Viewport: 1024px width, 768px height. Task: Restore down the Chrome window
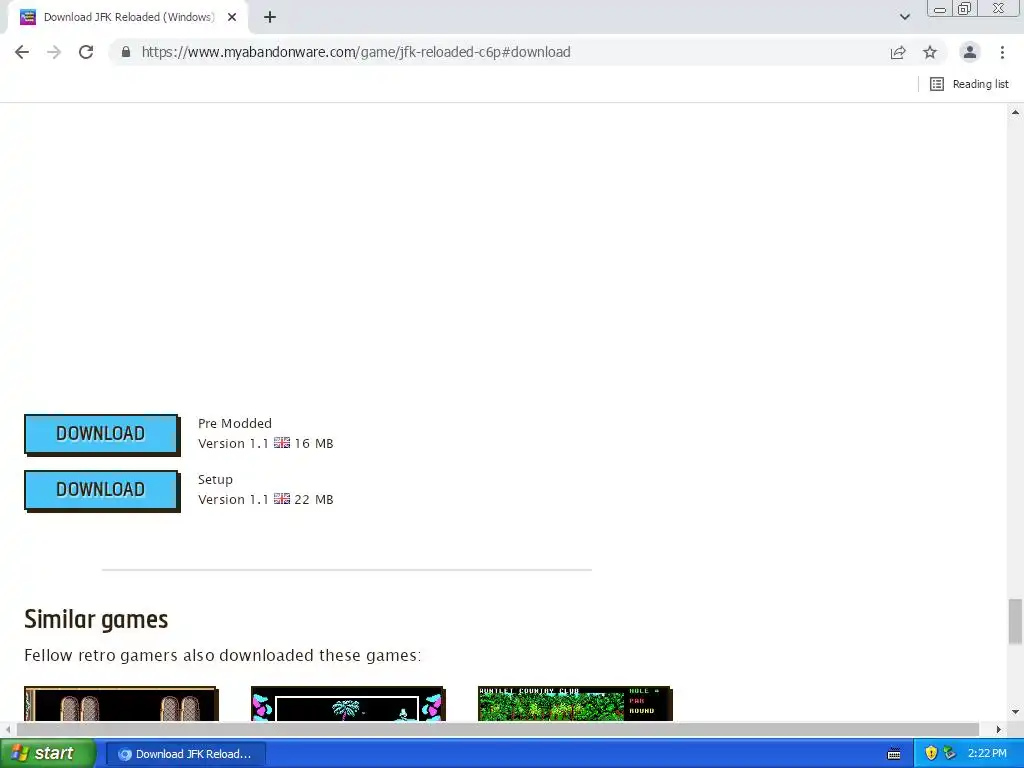tap(965, 9)
